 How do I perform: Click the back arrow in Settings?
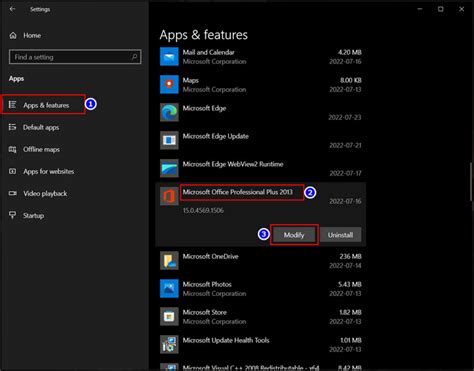point(13,9)
